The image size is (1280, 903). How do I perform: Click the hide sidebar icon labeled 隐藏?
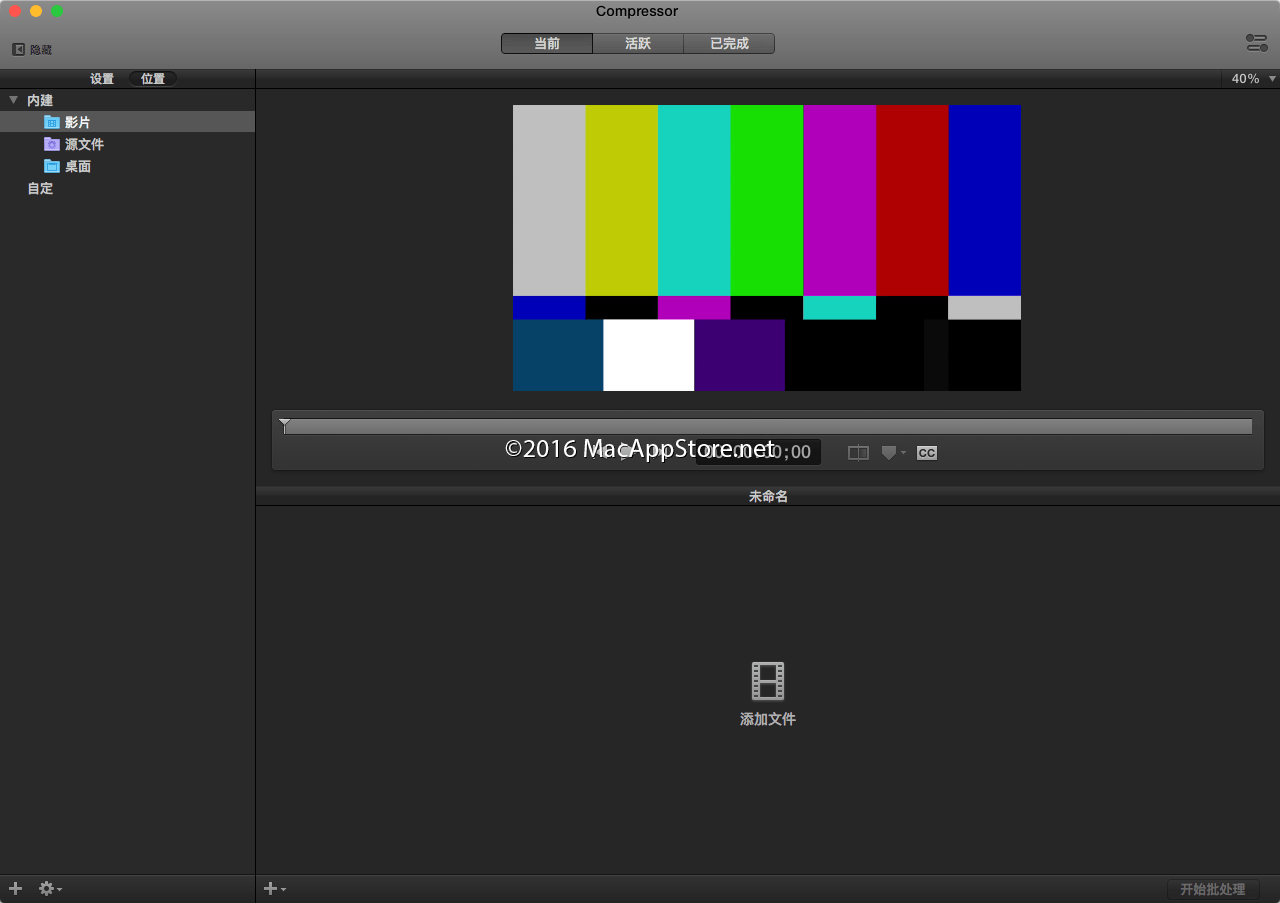(18, 49)
